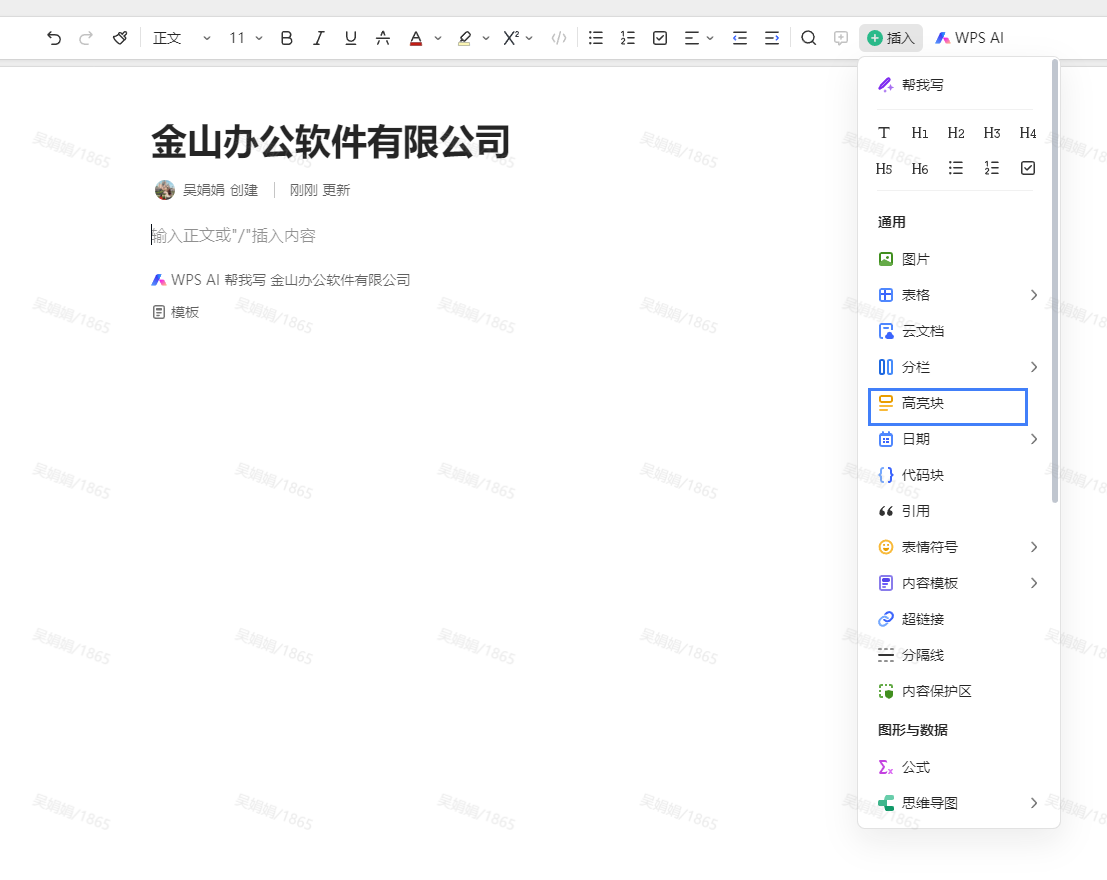Expand the 日期 submenu arrow
The image size is (1107, 880).
(x=1034, y=439)
